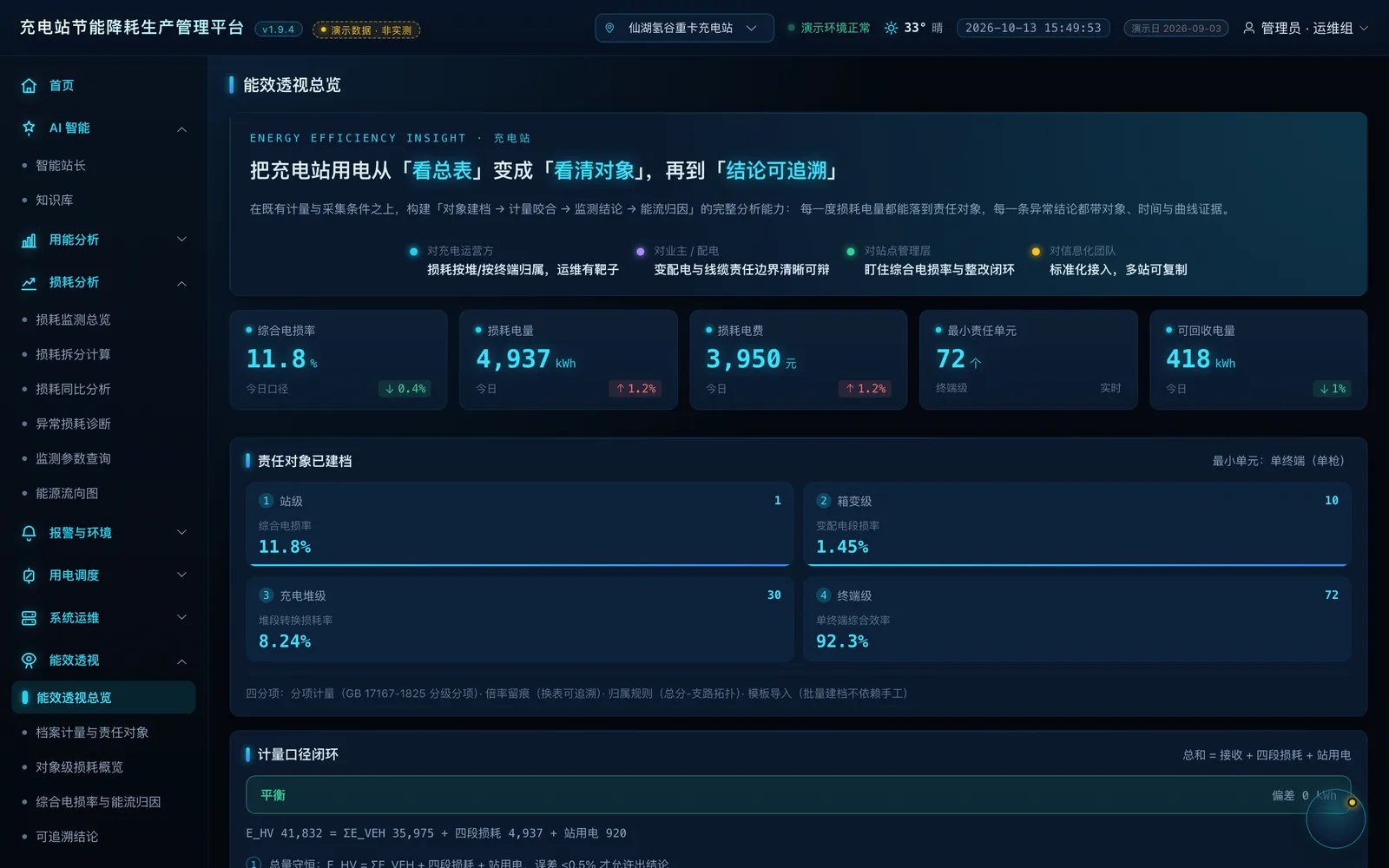
Task: Open 档案计量与责任对象 page
Action: point(103,733)
